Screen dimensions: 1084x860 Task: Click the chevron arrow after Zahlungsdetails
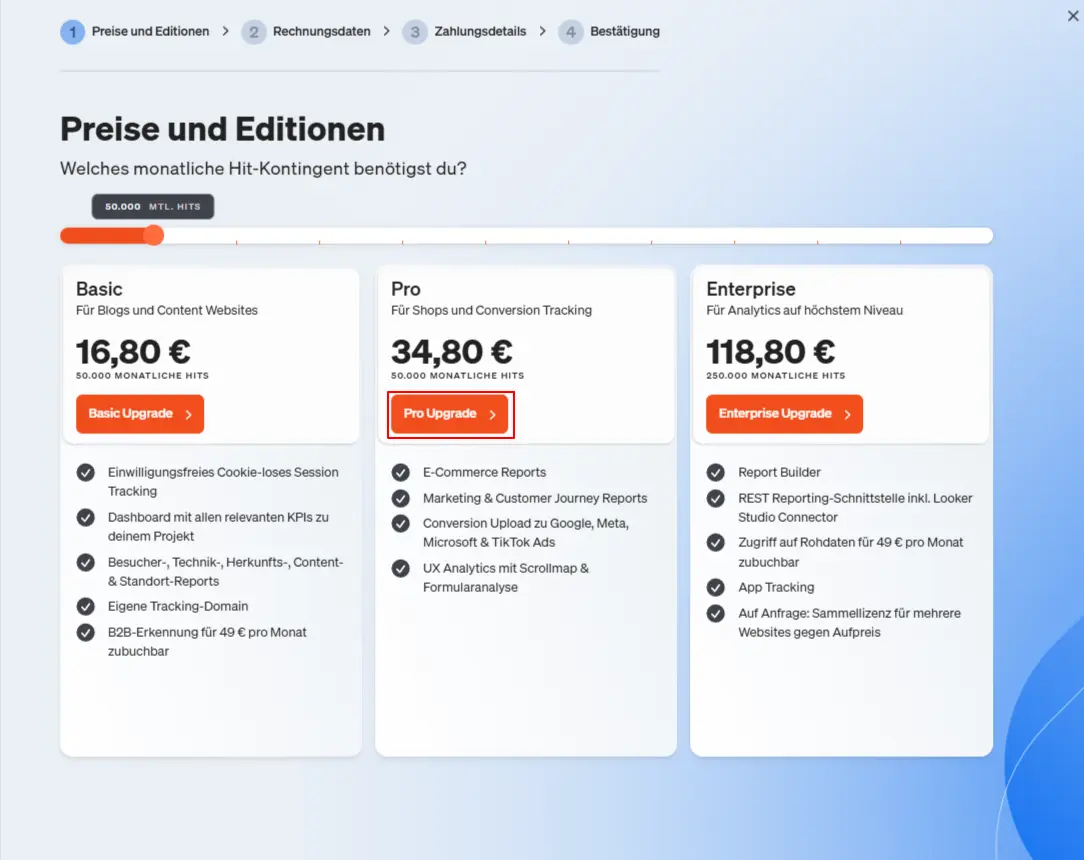(x=543, y=32)
